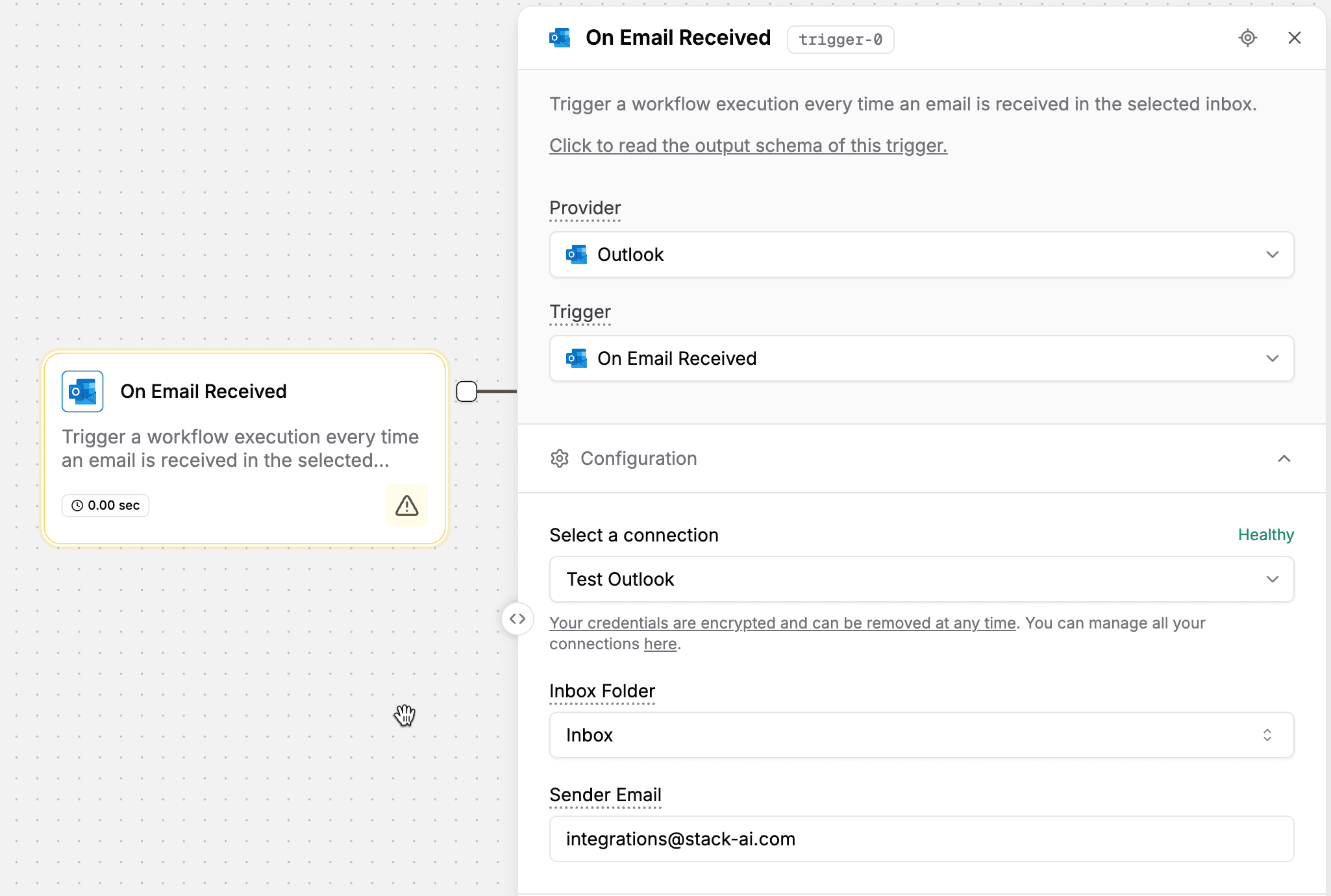This screenshot has height=896, width=1331.
Task: Click the node output connector handle
Action: [466, 392]
